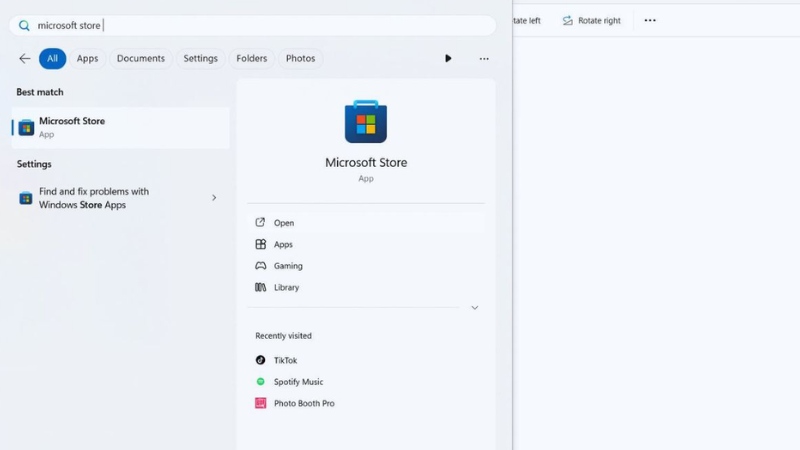Expand the action list with the chevron

pos(474,308)
